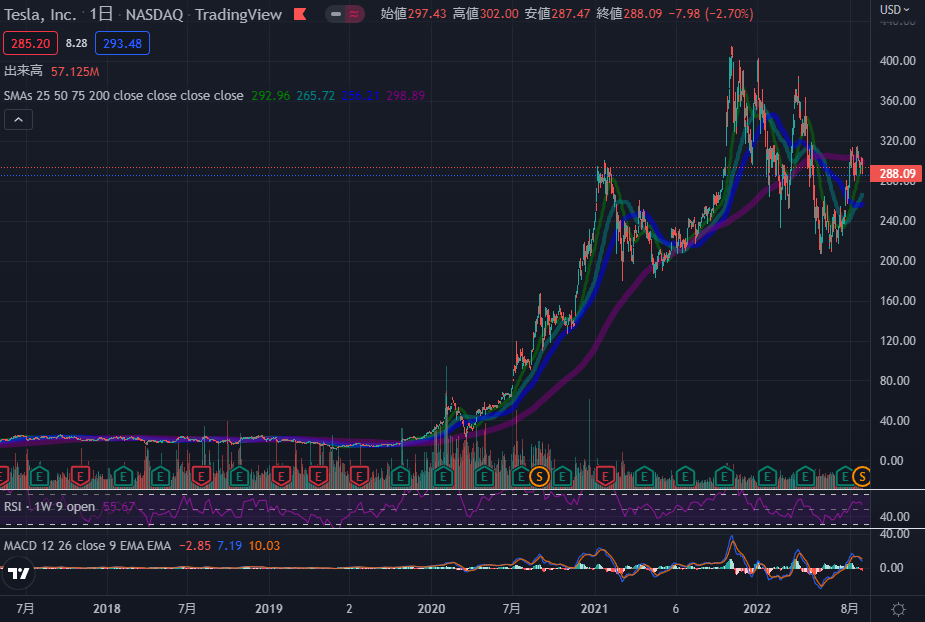Click the blue 293.48 buy price button
The width and height of the screenshot is (925, 622).
point(122,43)
